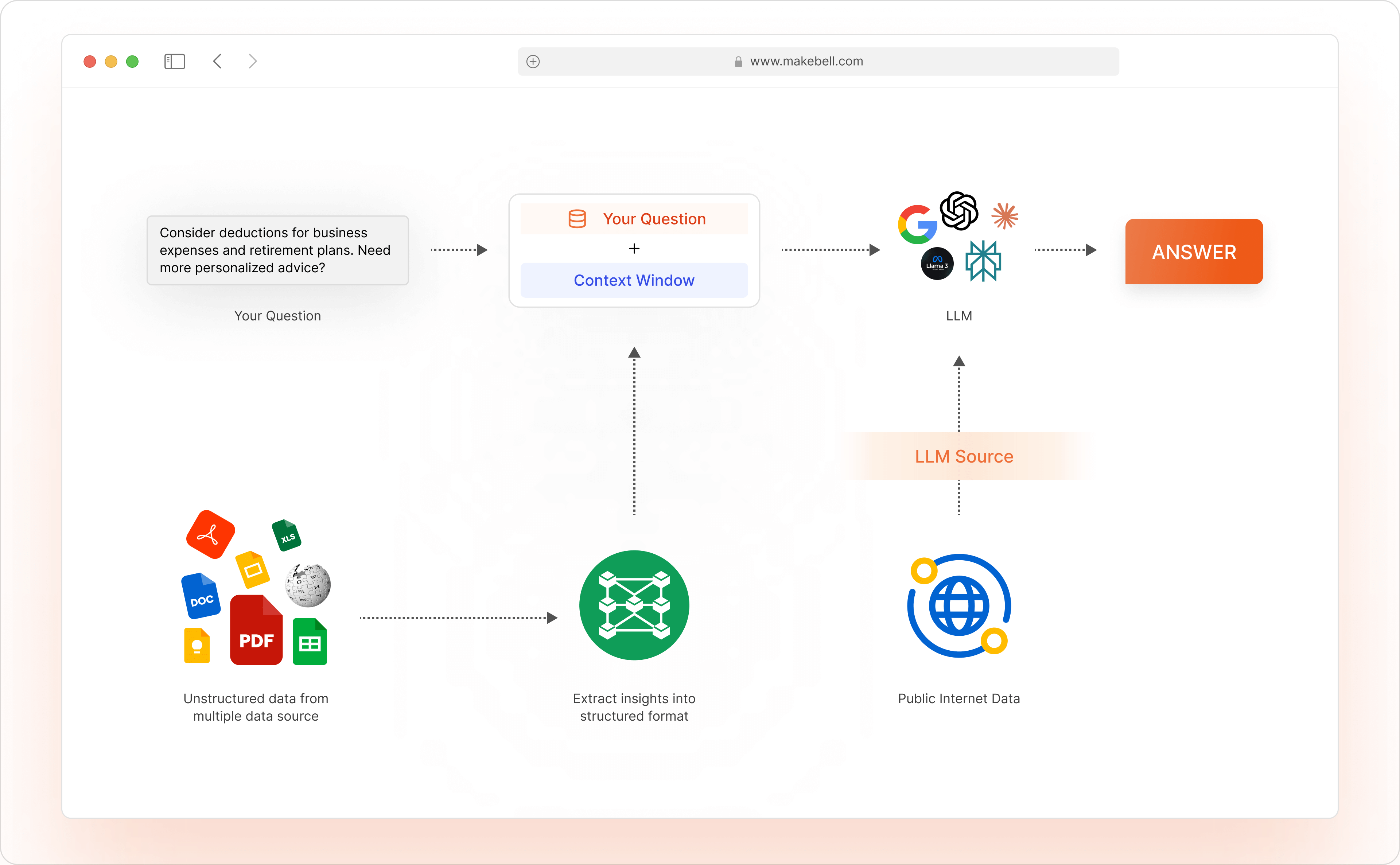Toggle the browser sidebar panel
This screenshot has height=865, width=1400.
[175, 61]
